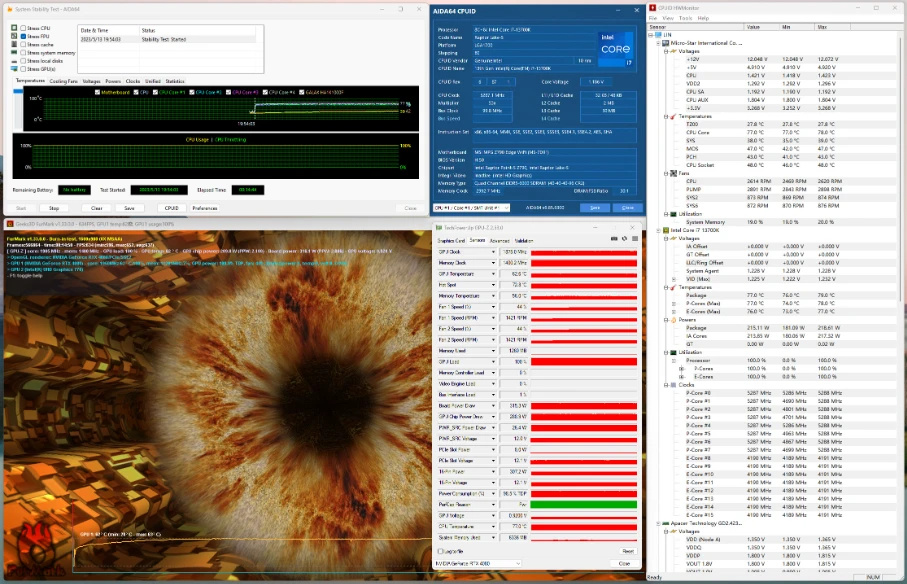The width and height of the screenshot is (907, 584).
Task: Click the Intel Core i7 logo badge
Action: click(x=615, y=49)
